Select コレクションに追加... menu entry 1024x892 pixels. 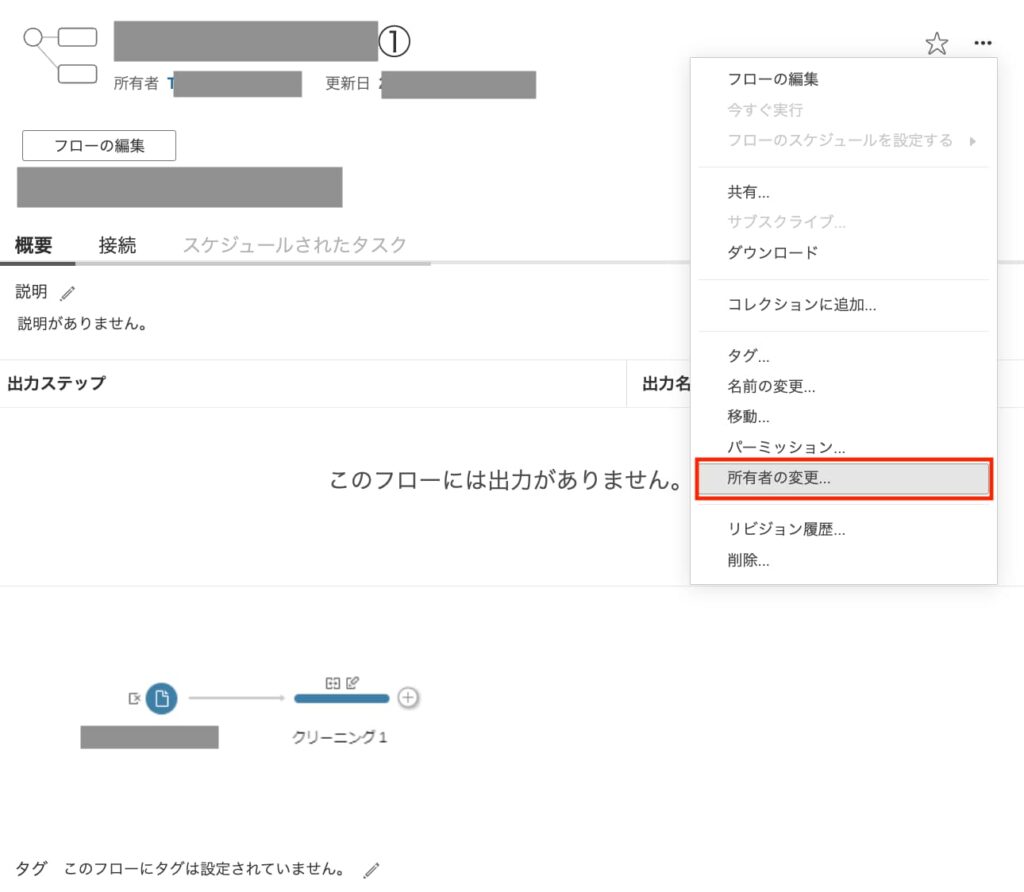tap(802, 305)
